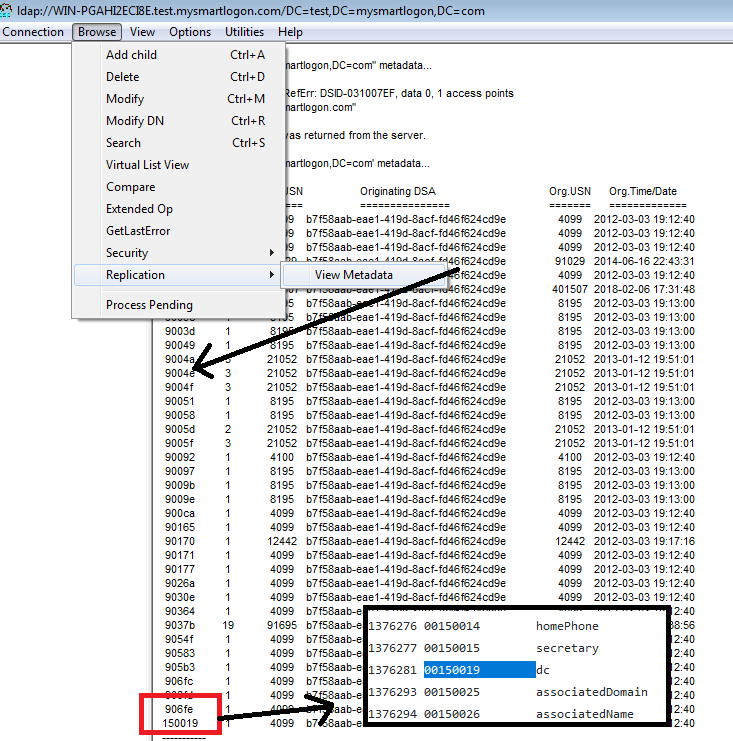This screenshot has height=741, width=733.
Task: Select GetLastError menu entry
Action: pyautogui.click(x=180, y=231)
